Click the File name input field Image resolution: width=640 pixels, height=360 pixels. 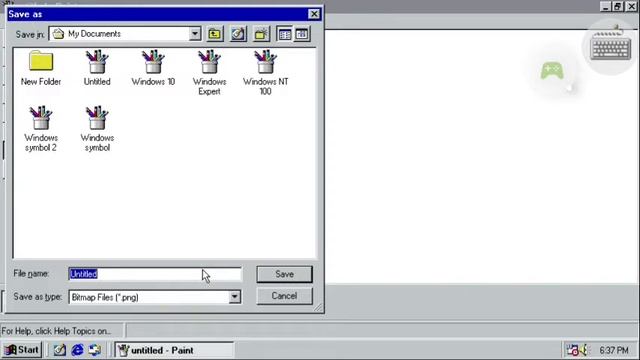[155, 274]
